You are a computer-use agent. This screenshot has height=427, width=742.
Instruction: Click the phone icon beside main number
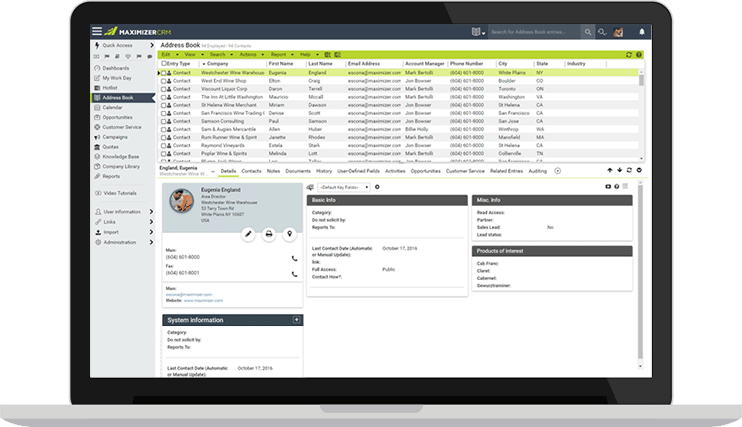point(294,258)
